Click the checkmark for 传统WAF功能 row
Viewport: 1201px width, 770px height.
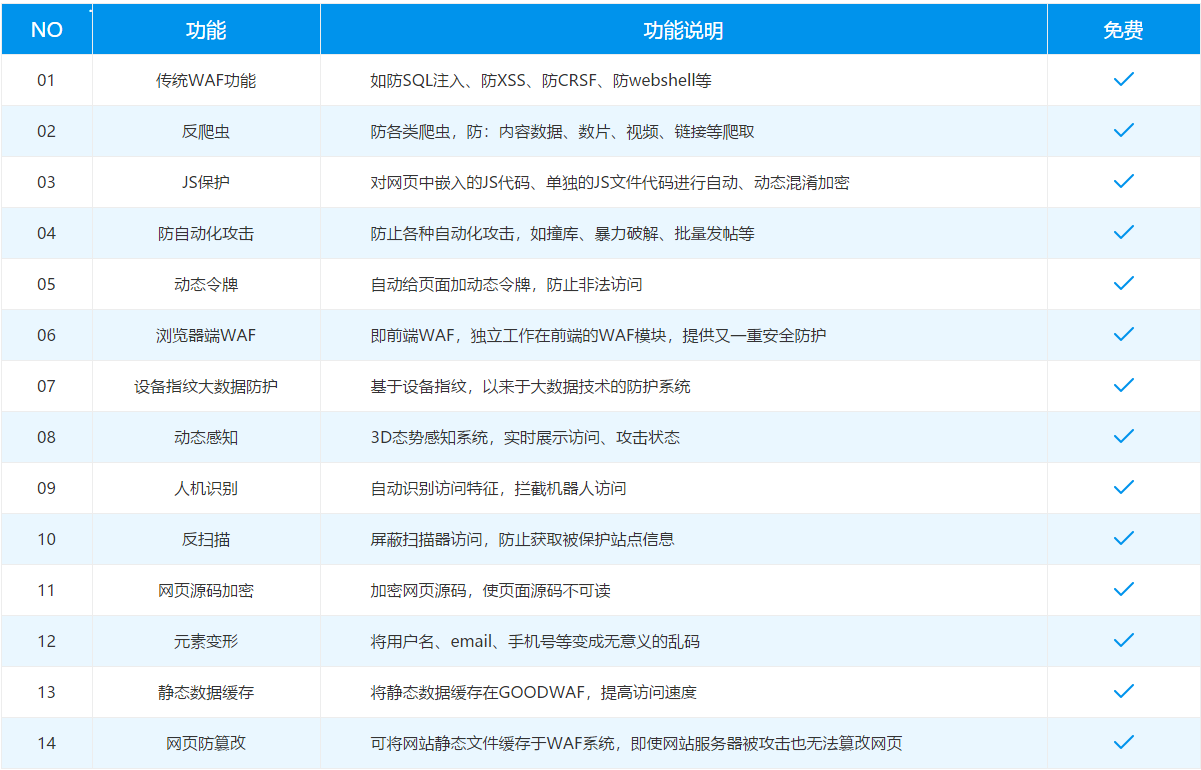[x=1123, y=79]
